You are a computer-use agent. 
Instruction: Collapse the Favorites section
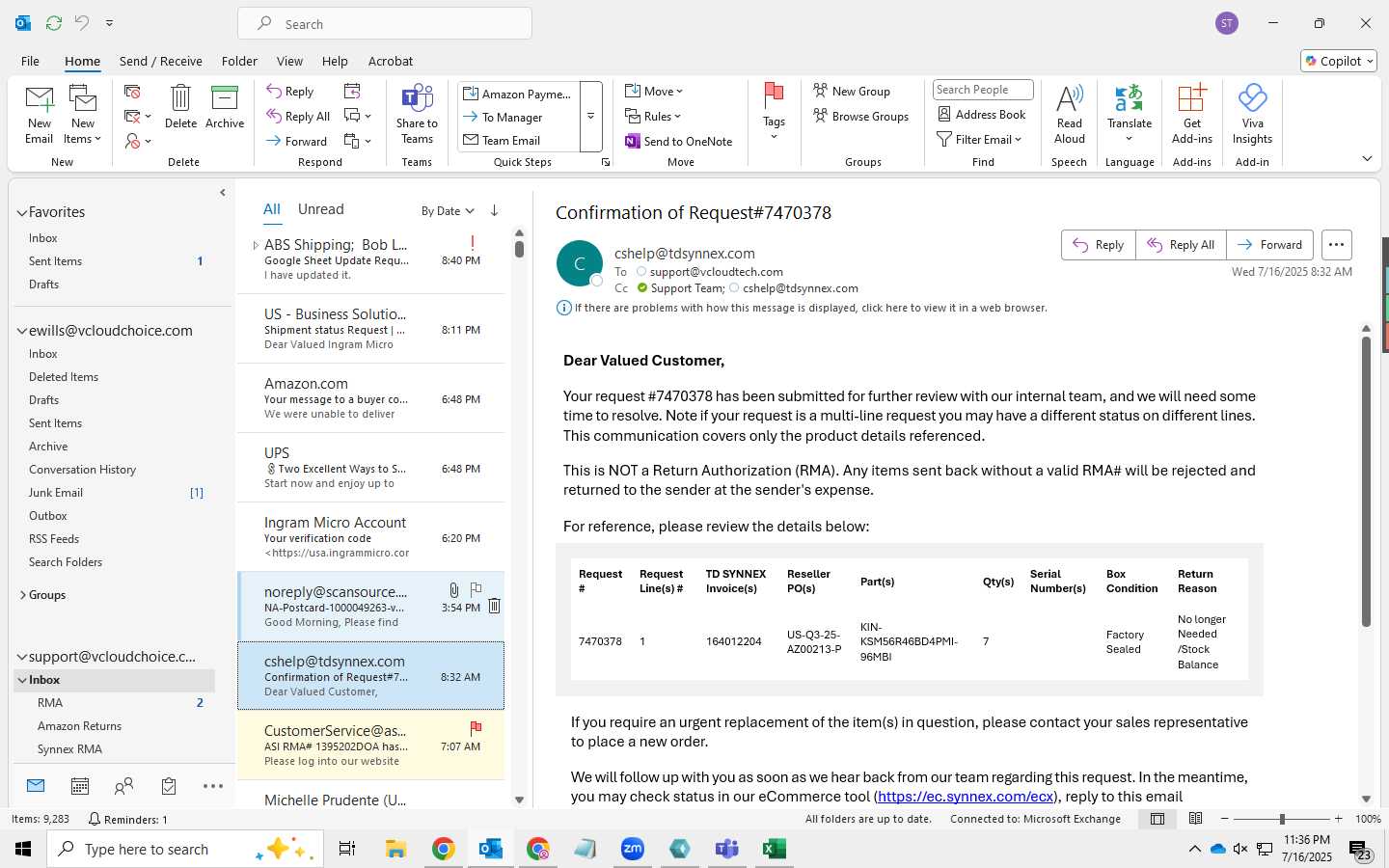point(21,212)
